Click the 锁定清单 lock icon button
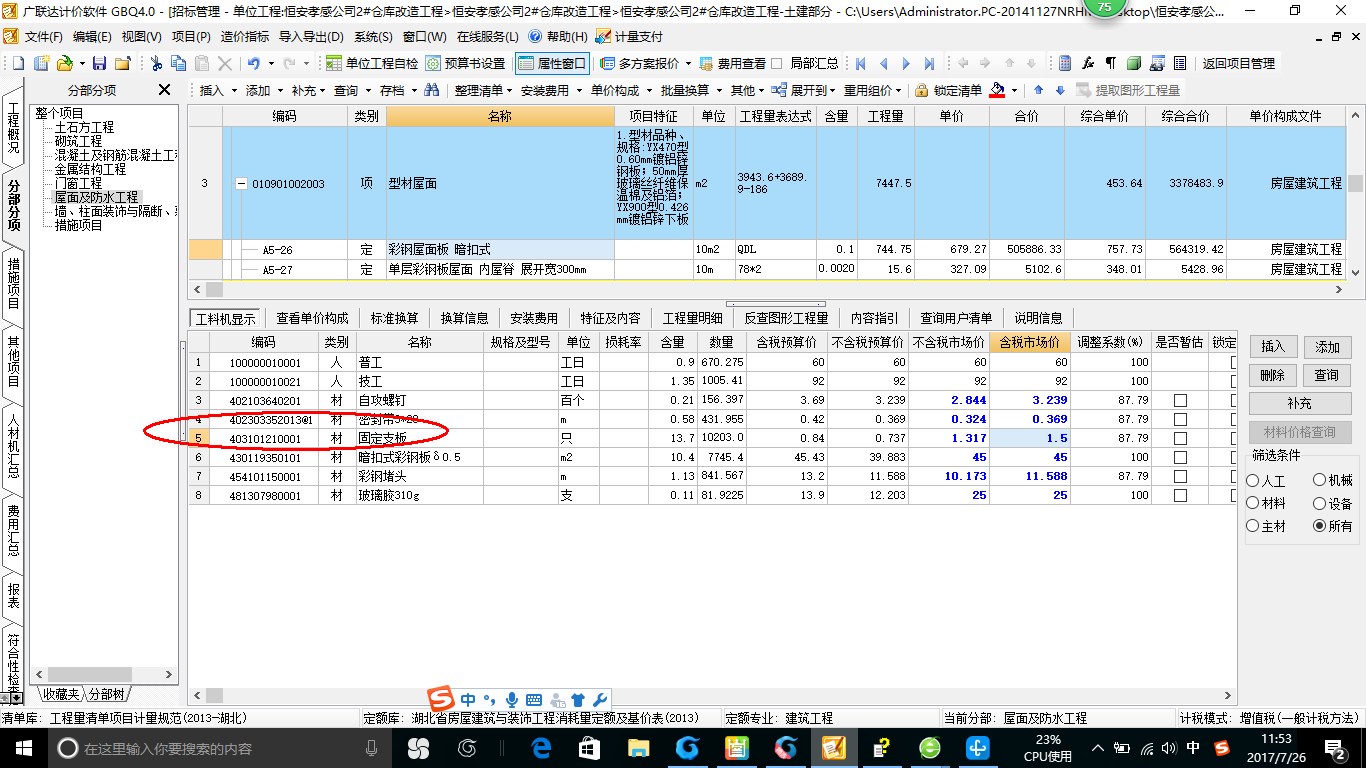The height and width of the screenshot is (768, 1366). click(x=948, y=90)
